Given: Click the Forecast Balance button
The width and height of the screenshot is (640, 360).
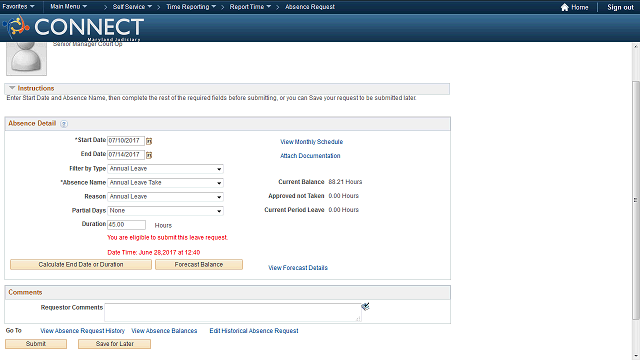Looking at the screenshot, I should 199,264.
